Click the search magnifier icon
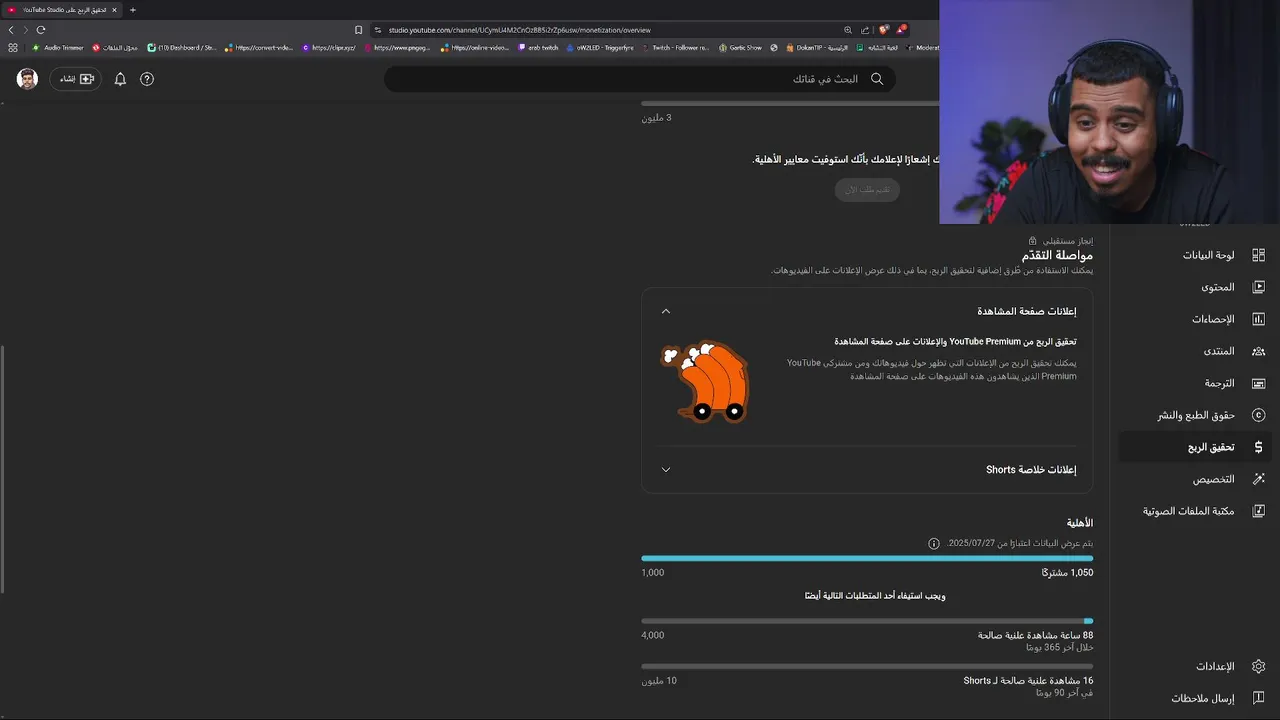 (x=877, y=79)
